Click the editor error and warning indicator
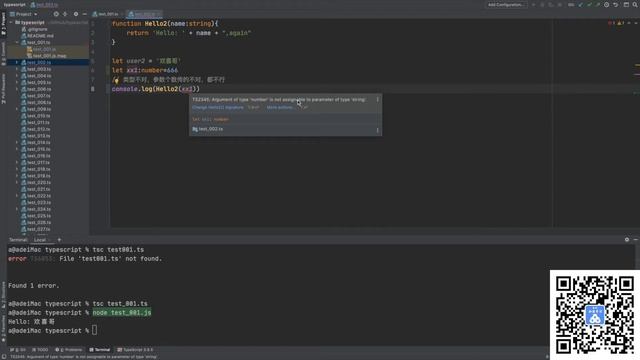640x360 pixels. (616, 23)
